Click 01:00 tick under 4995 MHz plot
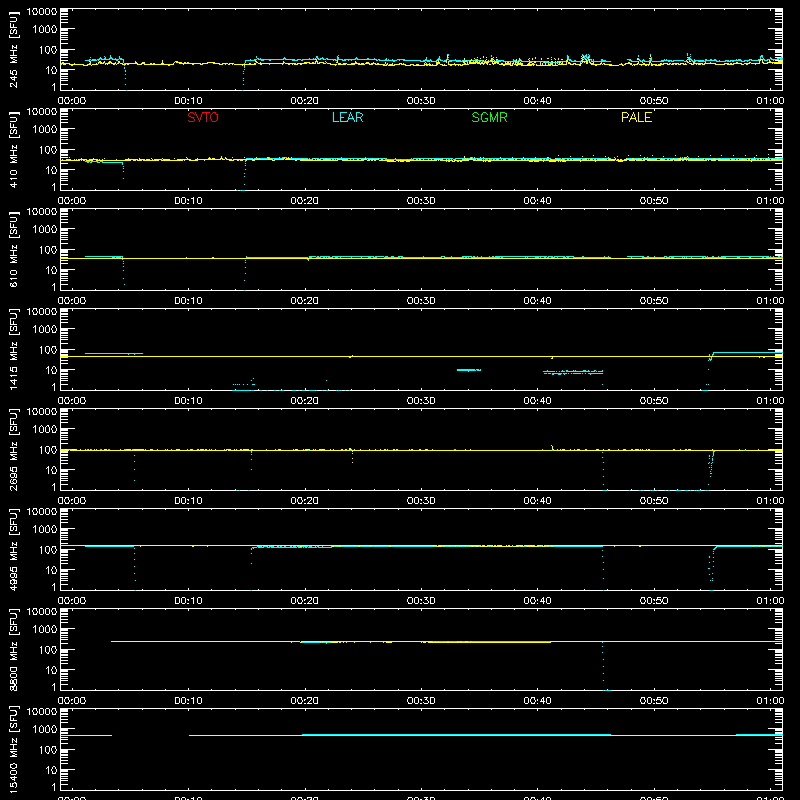 pyautogui.click(x=770, y=601)
